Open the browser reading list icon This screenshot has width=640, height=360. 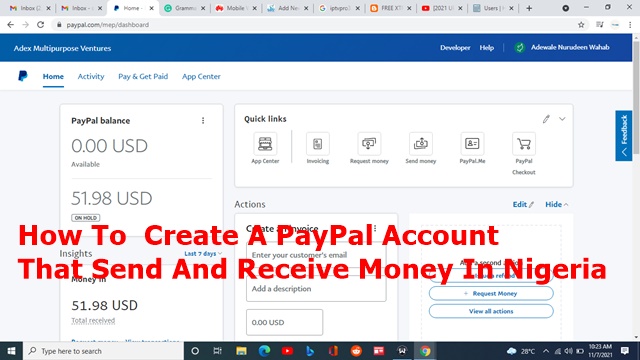[600, 25]
